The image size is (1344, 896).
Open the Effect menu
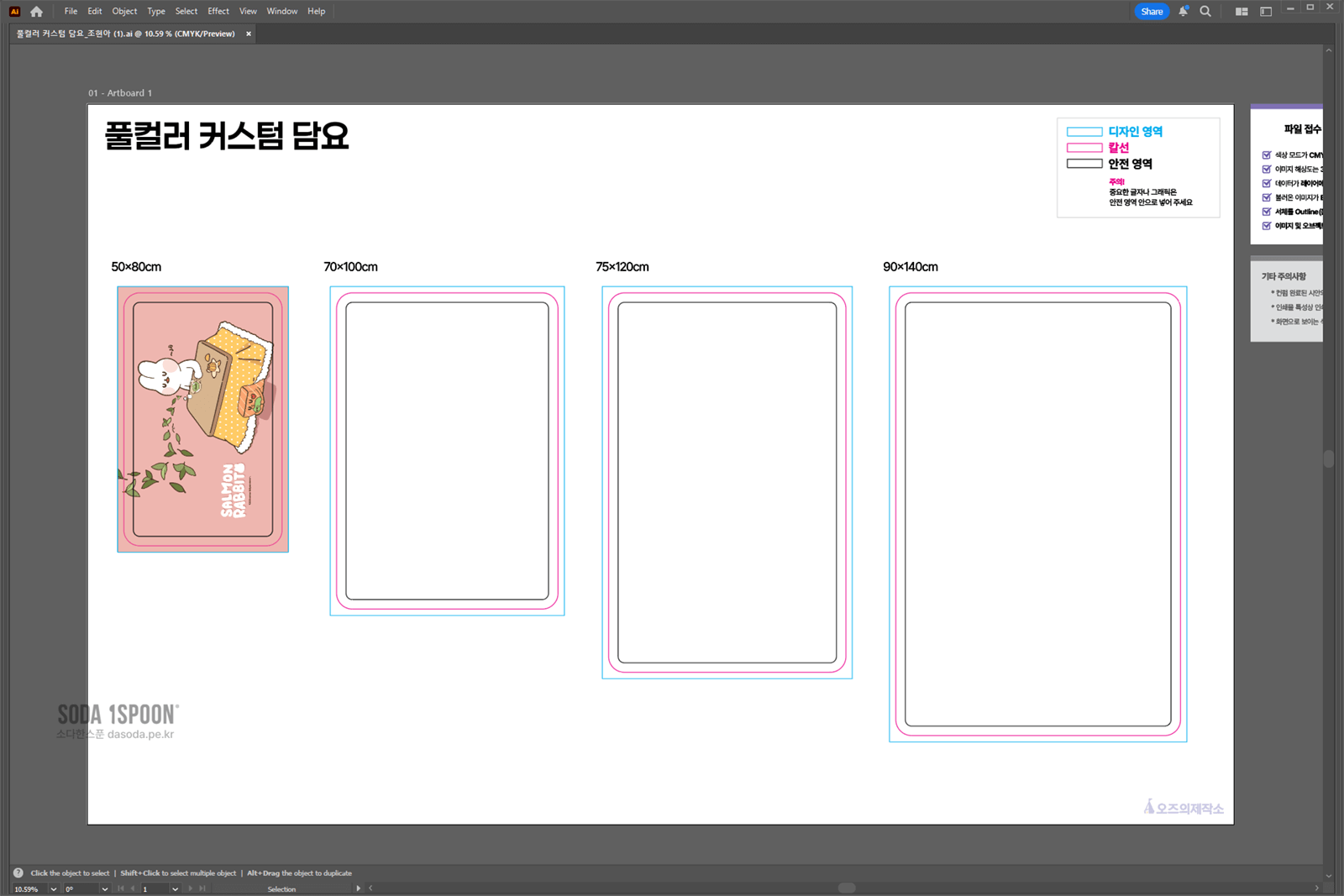(x=218, y=12)
